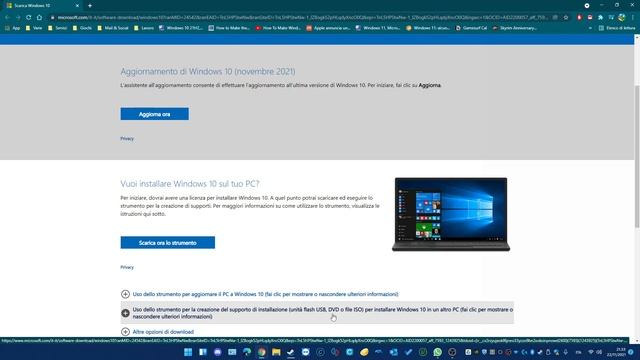Bookmark this page with the star icon
Image resolution: width=640 pixels, height=360 pixels.
pos(566,18)
